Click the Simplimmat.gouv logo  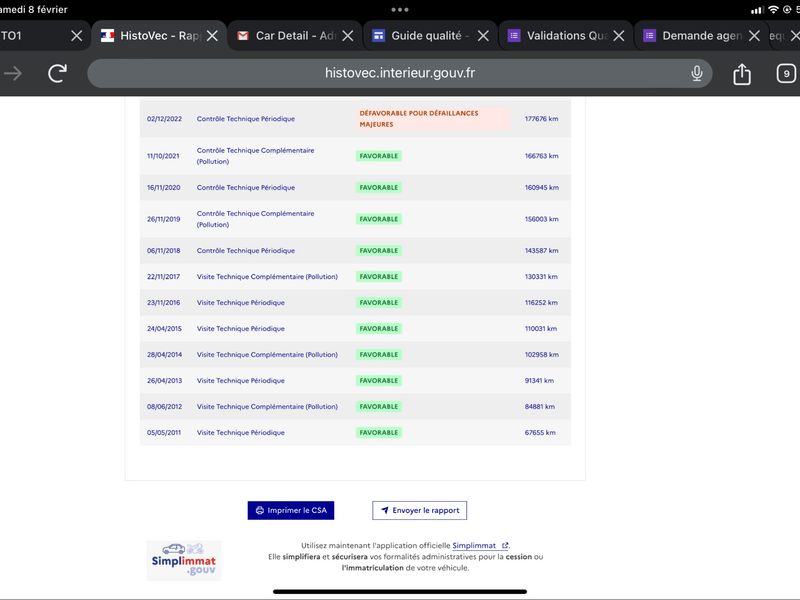(184, 560)
